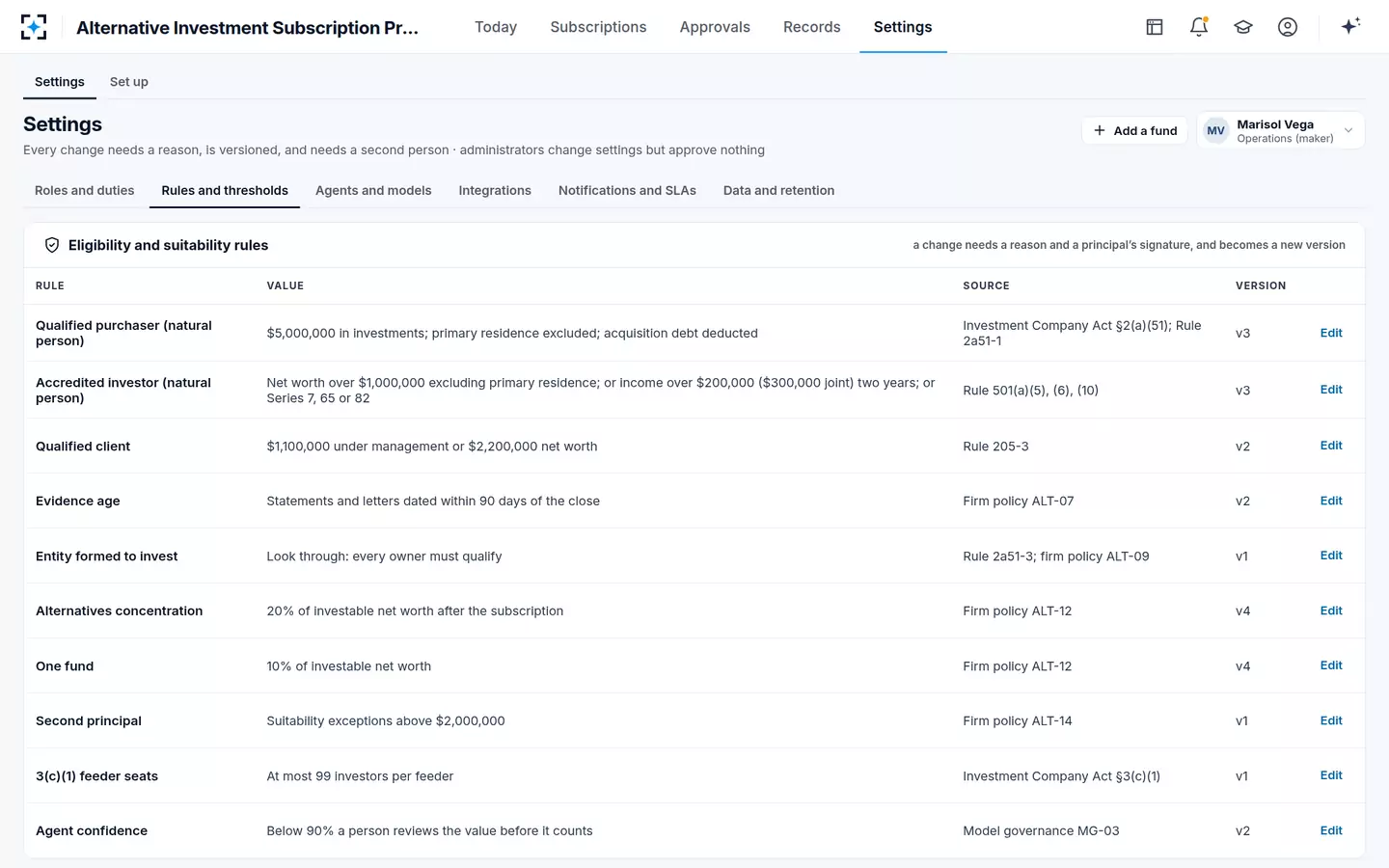1389x868 pixels.
Task: Open the graduation cap learning icon
Action: pos(1243,27)
